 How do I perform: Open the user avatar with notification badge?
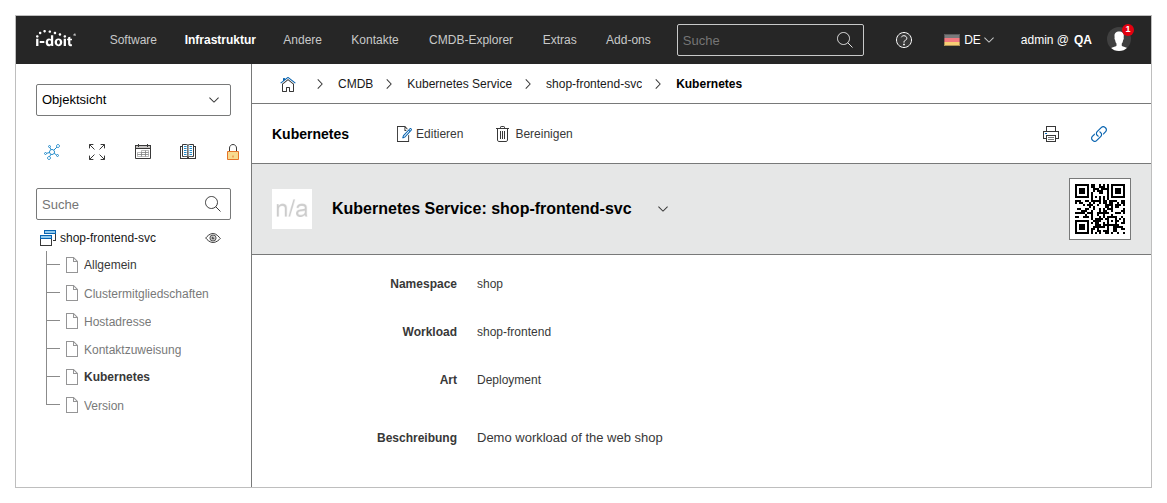point(1119,39)
